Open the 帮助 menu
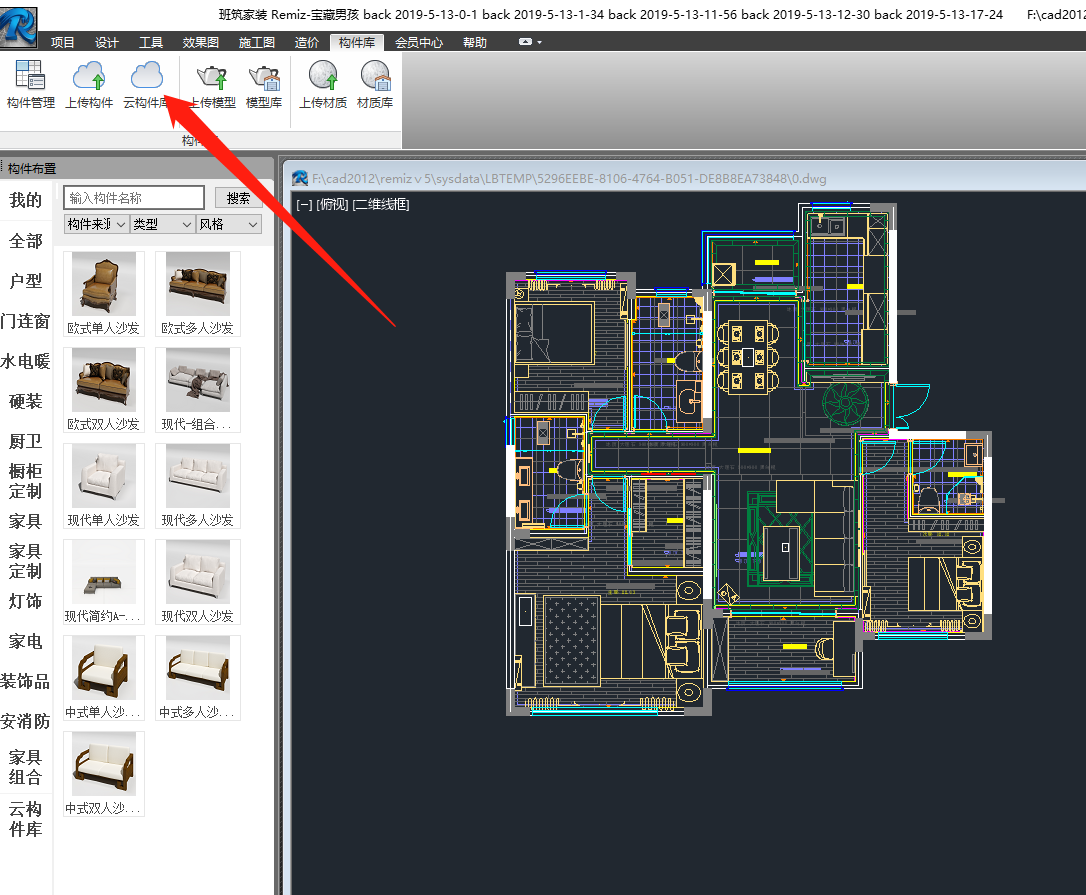The image size is (1086, 895). (475, 42)
